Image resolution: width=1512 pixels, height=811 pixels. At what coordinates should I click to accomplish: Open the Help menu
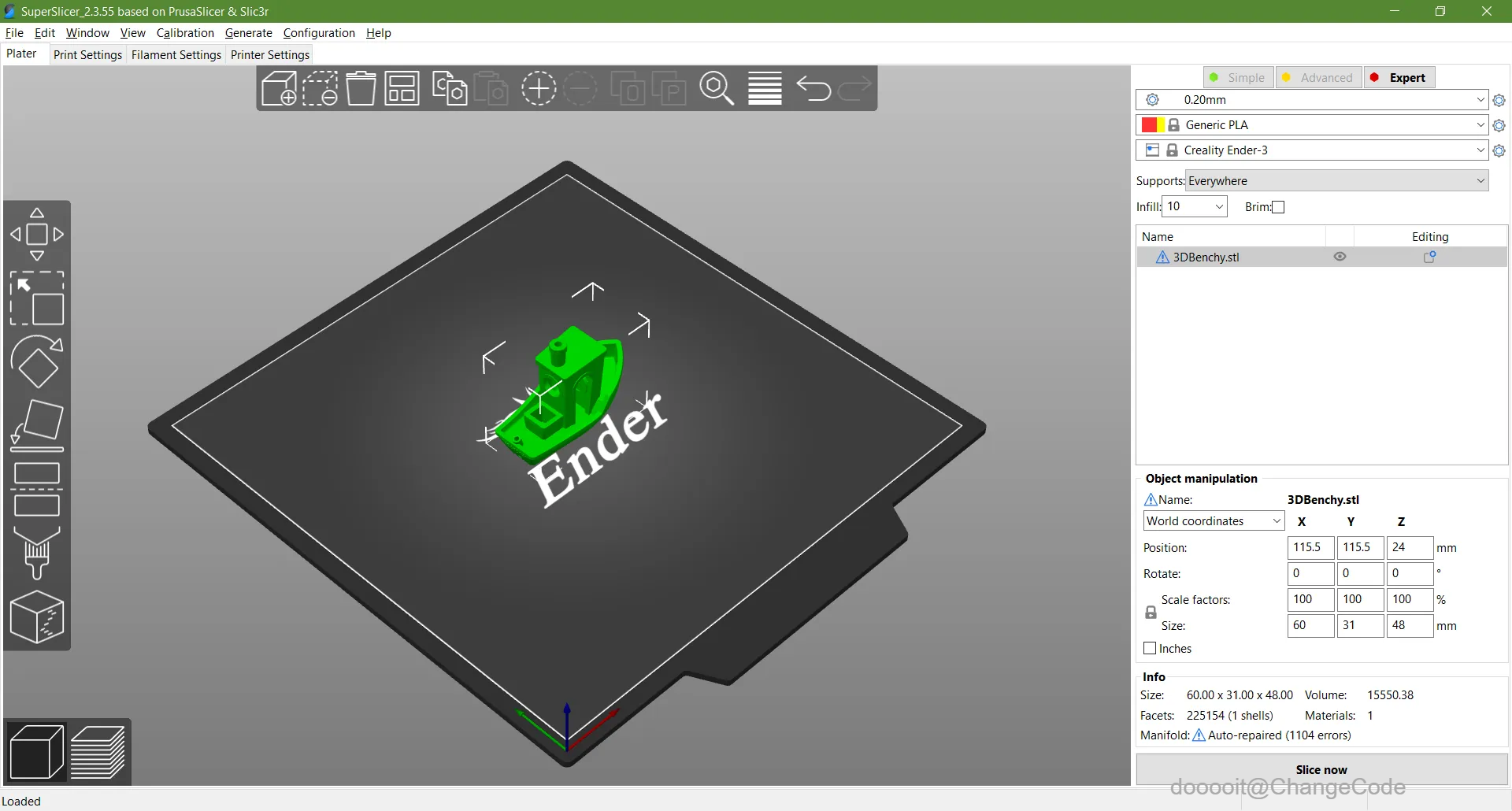pyautogui.click(x=378, y=33)
